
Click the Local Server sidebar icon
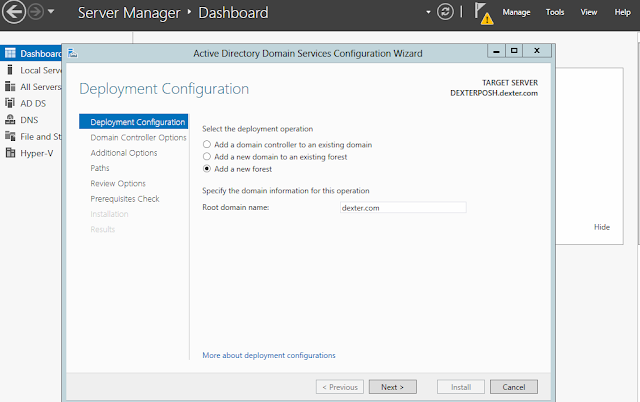pyautogui.click(x=10, y=70)
